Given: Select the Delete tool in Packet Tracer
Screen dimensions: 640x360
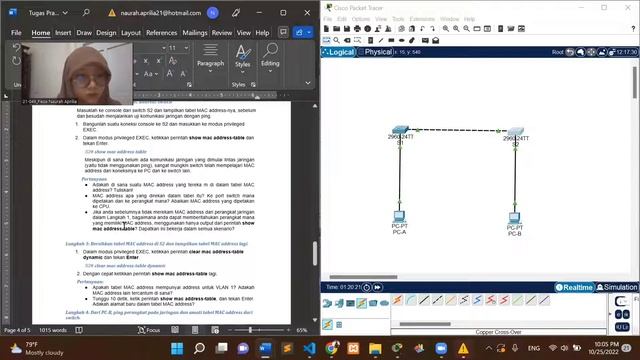Looking at the screenshot, I should point(347,40).
